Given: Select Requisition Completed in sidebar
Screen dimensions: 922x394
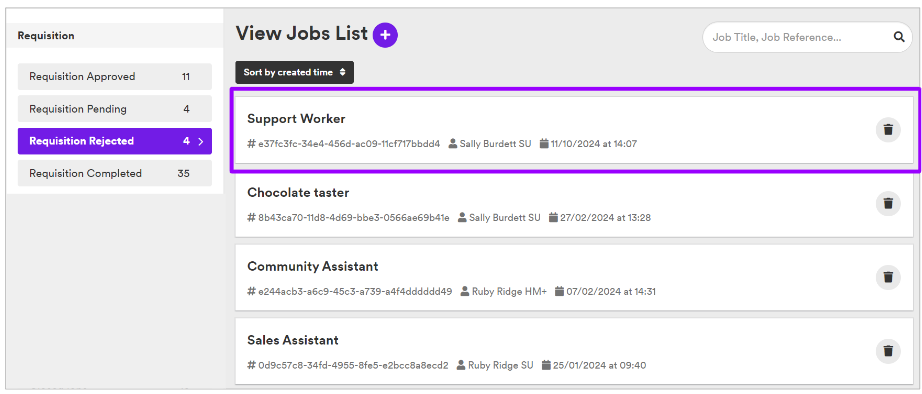Looking at the screenshot, I should (x=115, y=173).
